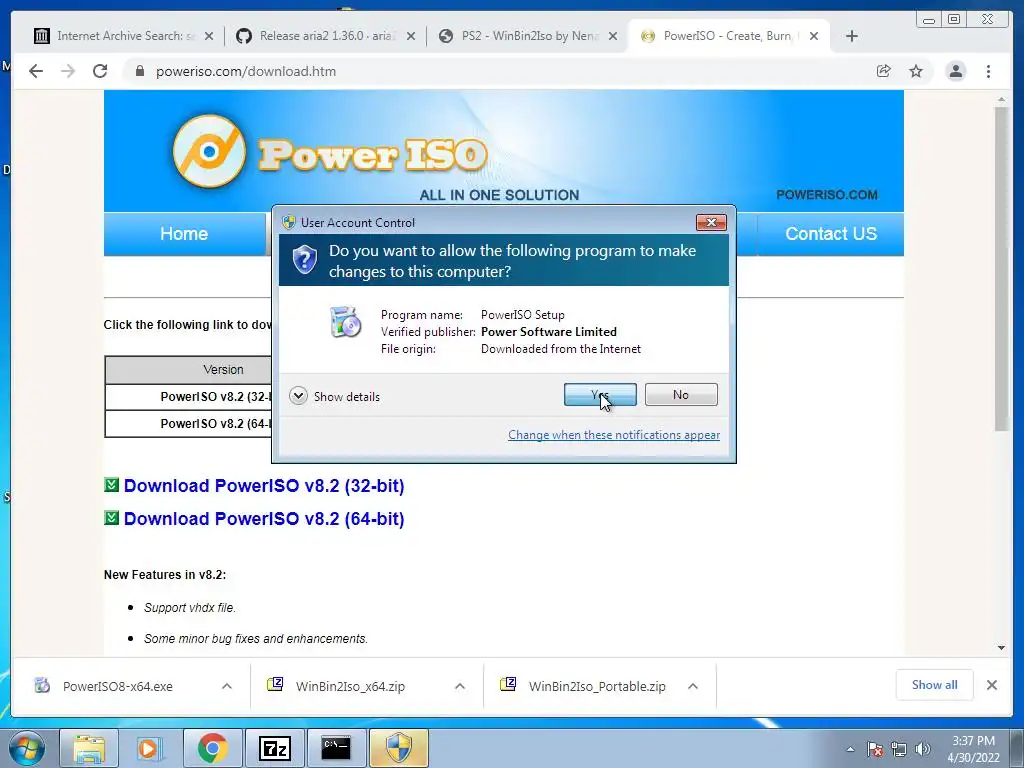Switch to Chrome on the taskbar

pos(212,748)
